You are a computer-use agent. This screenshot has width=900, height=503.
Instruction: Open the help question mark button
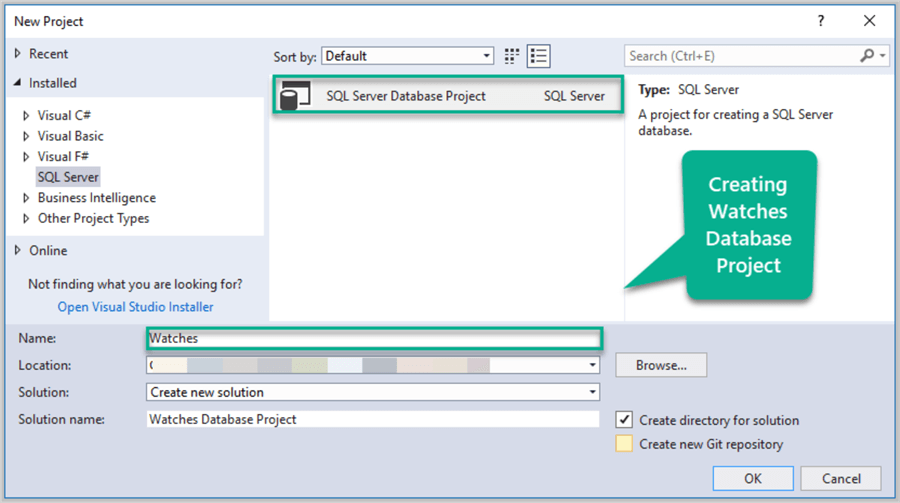821,21
